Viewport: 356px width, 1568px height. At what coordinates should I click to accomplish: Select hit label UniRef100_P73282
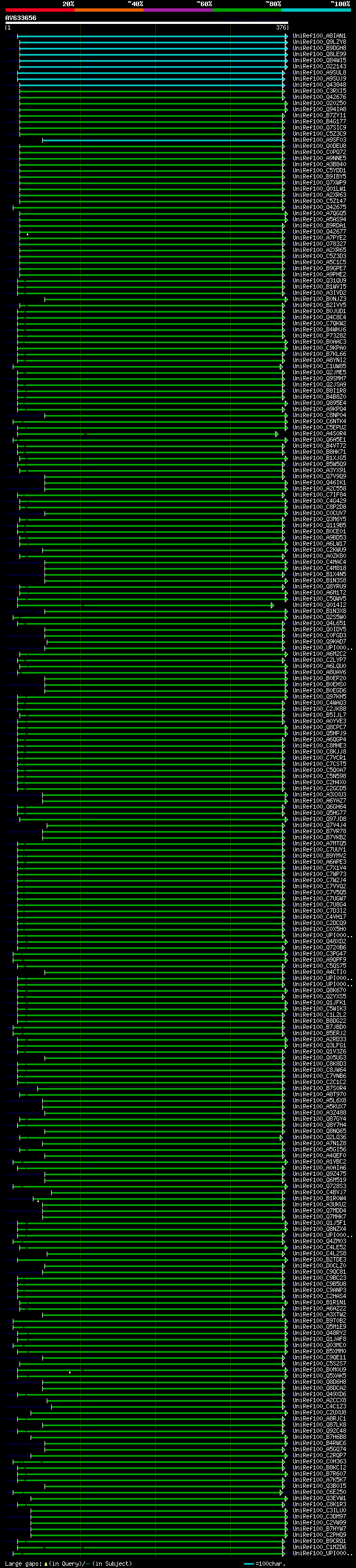pyautogui.click(x=319, y=335)
